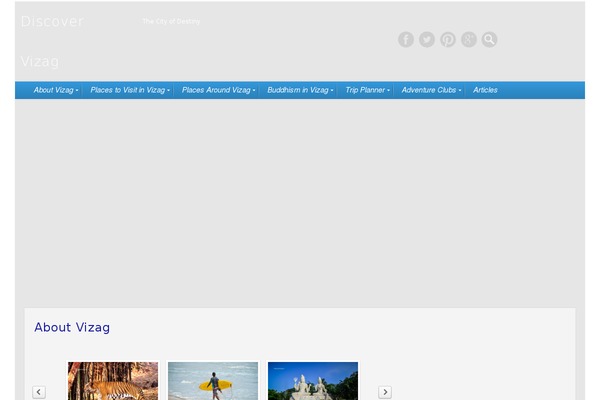The image size is (600, 400).
Task: Expand Places to Visit in Vizag menu
Action: coord(130,90)
